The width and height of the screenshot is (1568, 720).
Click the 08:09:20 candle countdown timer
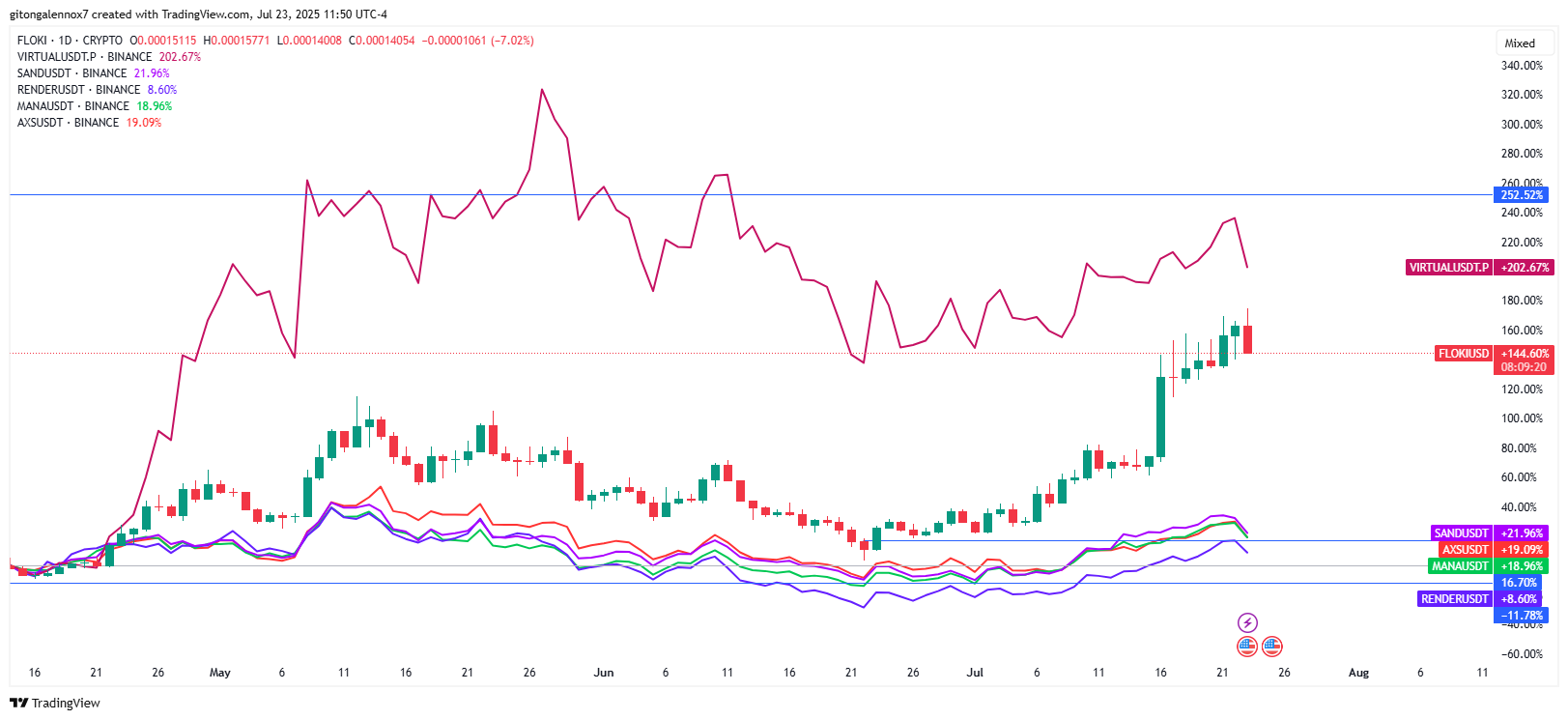pyautogui.click(x=1524, y=367)
